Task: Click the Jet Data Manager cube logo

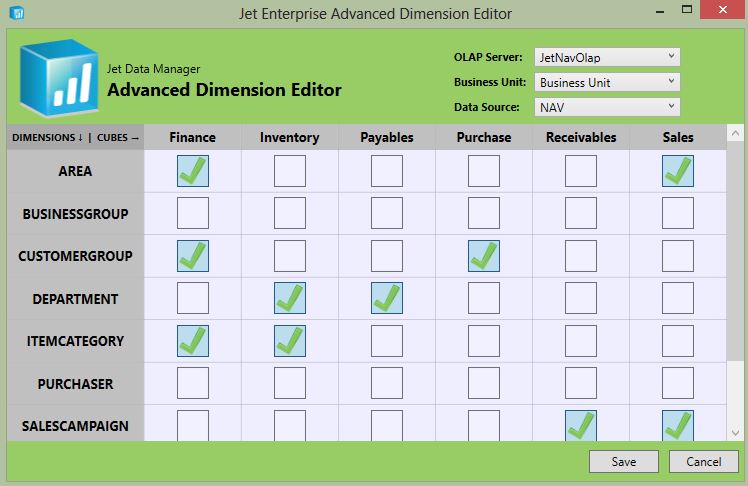Action: 58,78
